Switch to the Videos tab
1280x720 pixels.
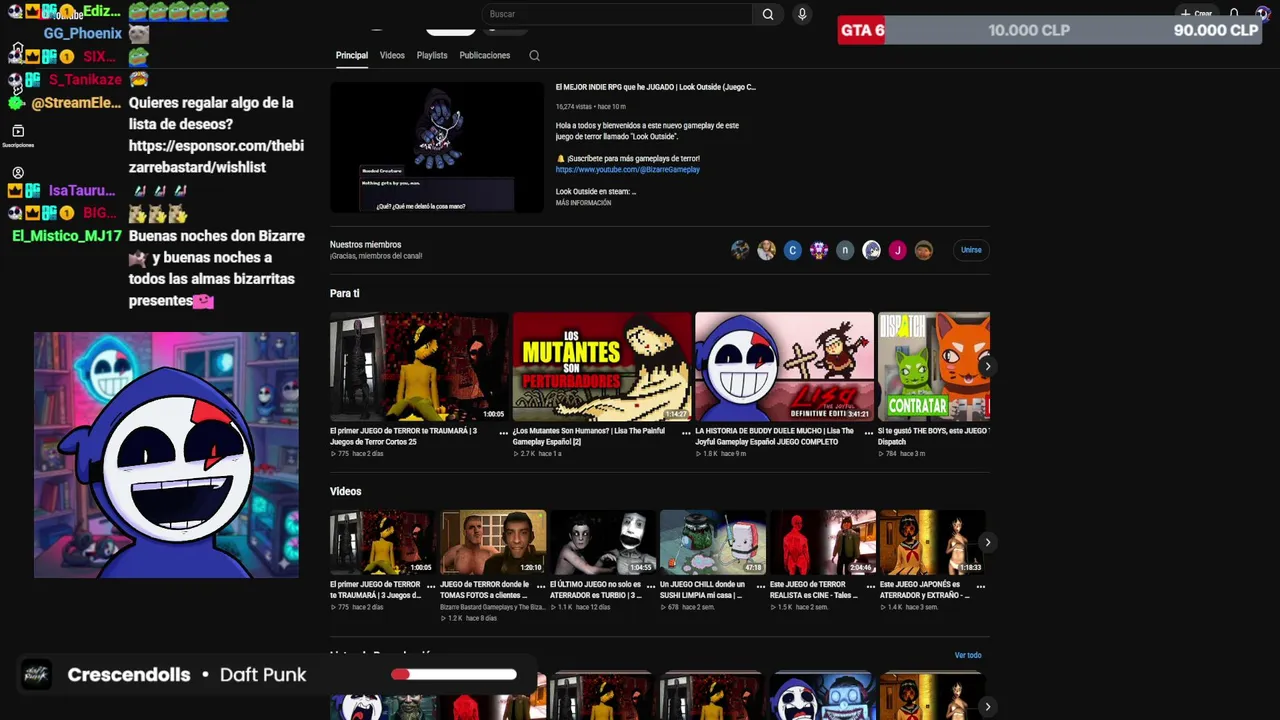[392, 56]
